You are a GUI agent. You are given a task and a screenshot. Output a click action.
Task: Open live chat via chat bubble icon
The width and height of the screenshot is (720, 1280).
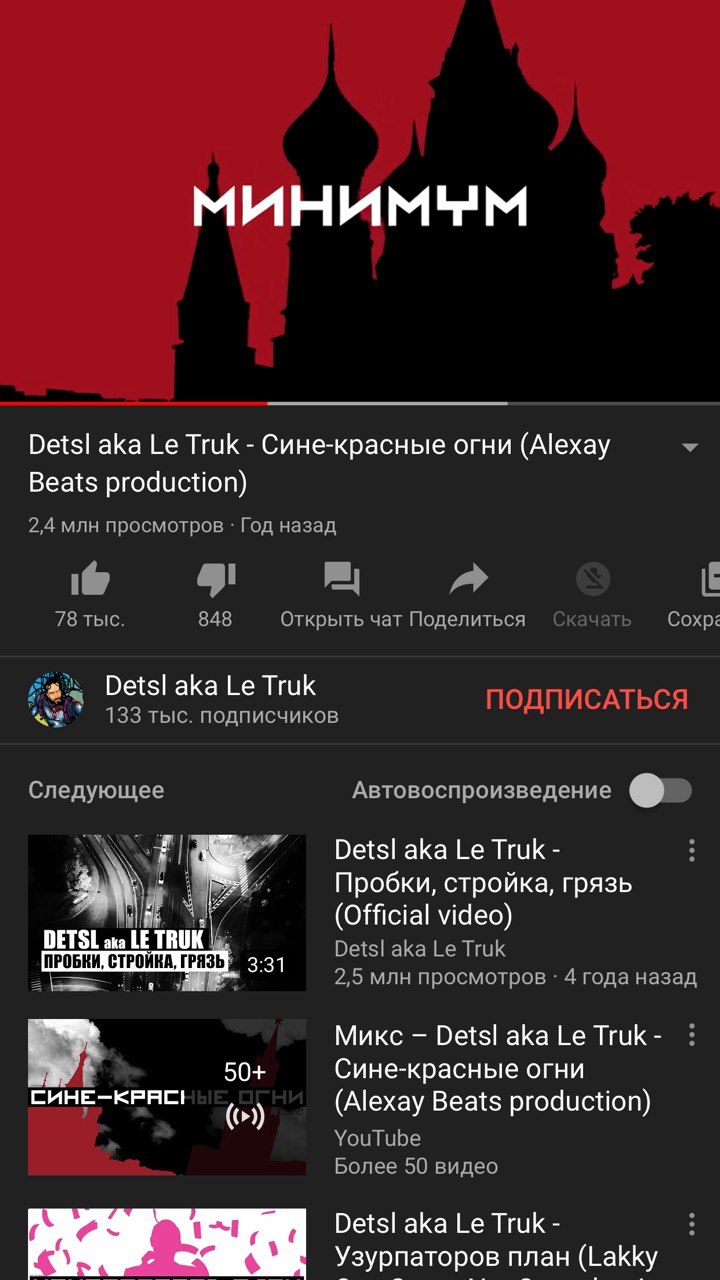point(341,579)
